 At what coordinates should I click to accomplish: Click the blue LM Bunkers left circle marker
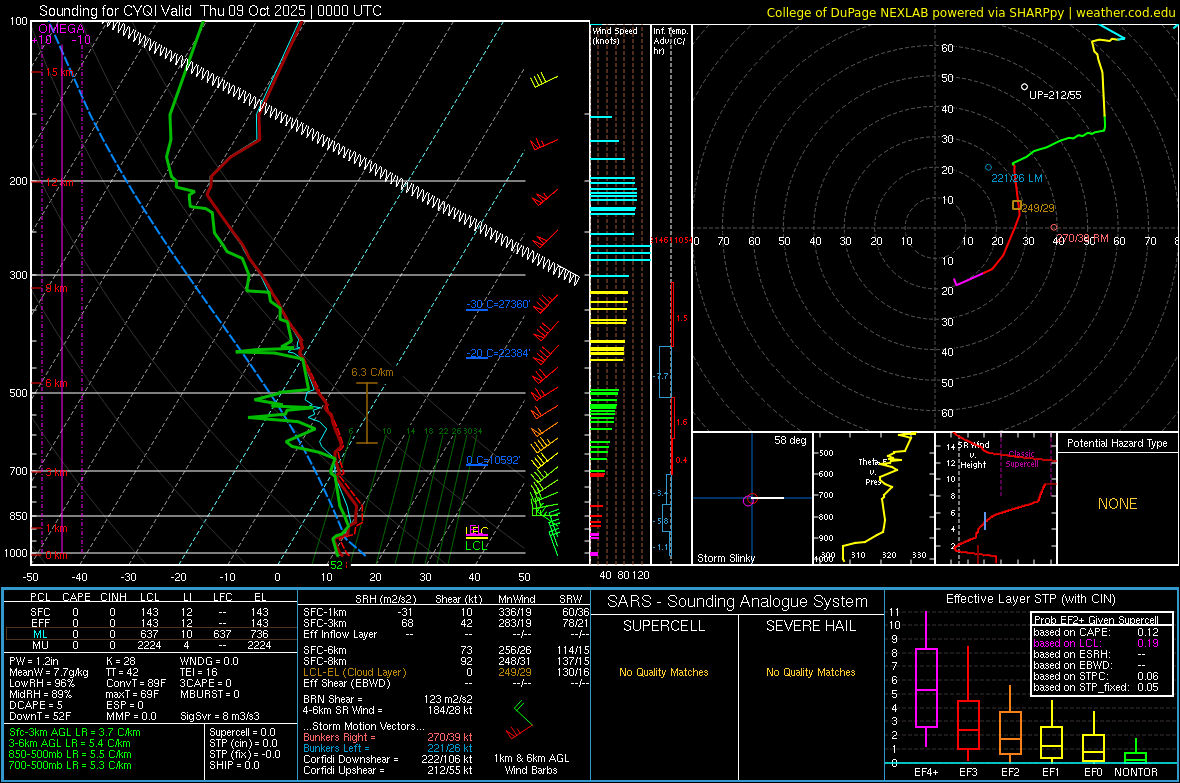click(988, 167)
